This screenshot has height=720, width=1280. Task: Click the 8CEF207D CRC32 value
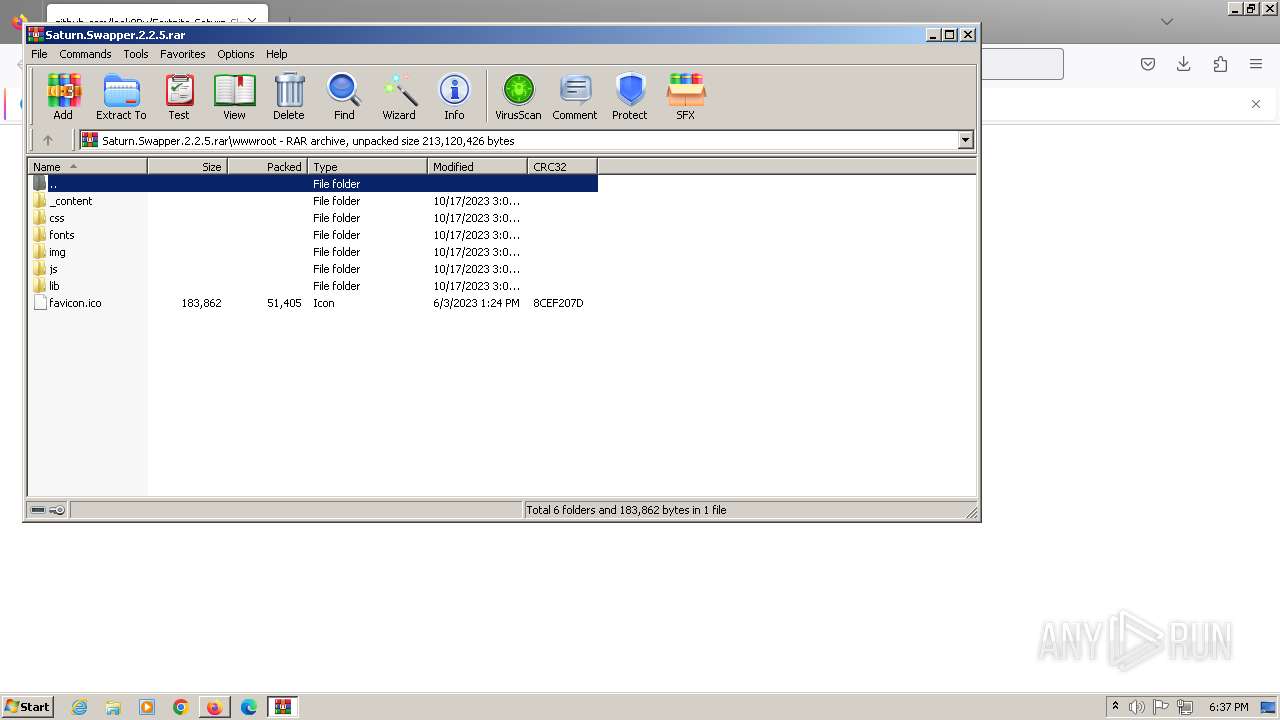558,303
